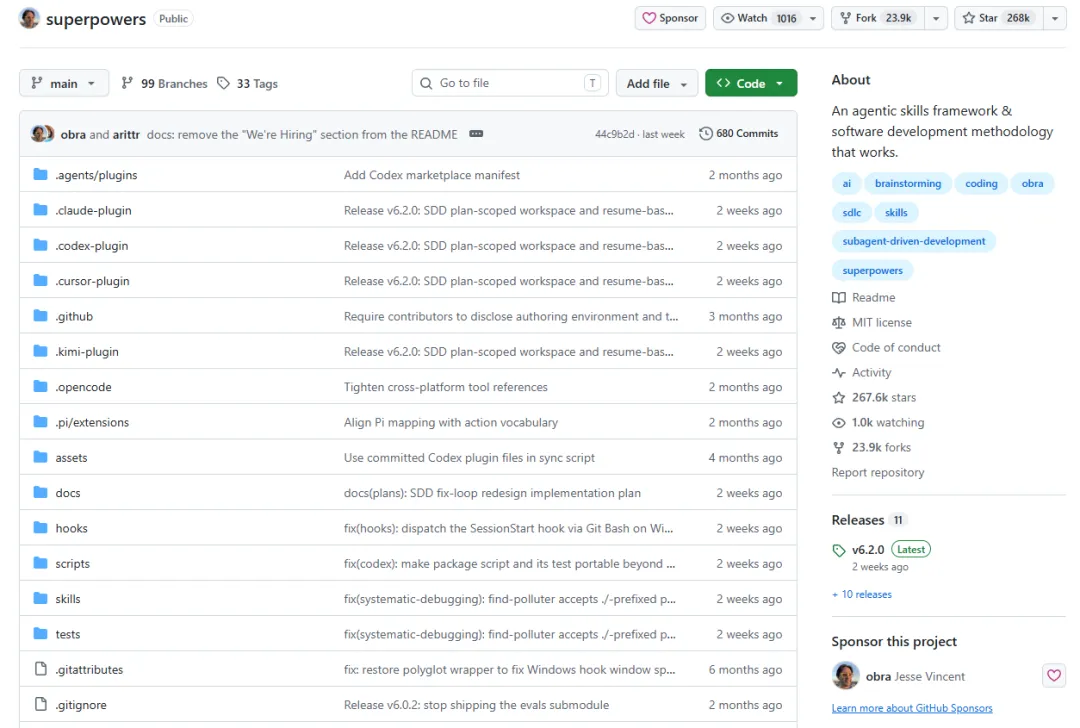The height and width of the screenshot is (728, 1080).
Task: Click folder icon for hooks
Action: tap(41, 528)
